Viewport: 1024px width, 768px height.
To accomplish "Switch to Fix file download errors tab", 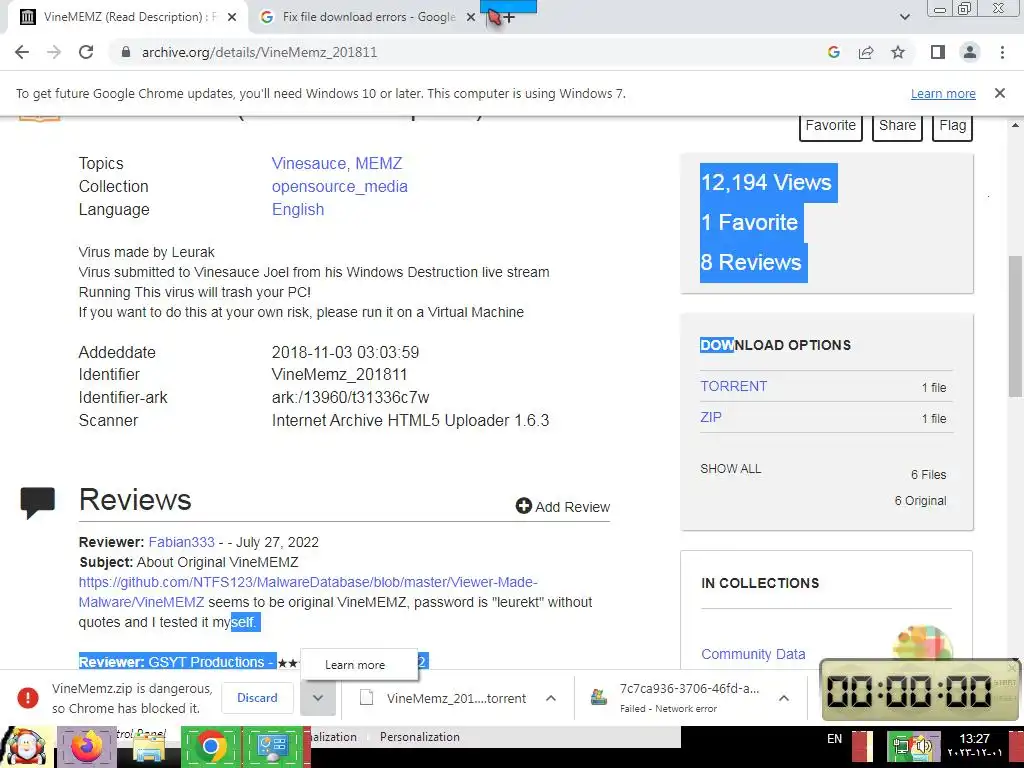I will tap(368, 17).
